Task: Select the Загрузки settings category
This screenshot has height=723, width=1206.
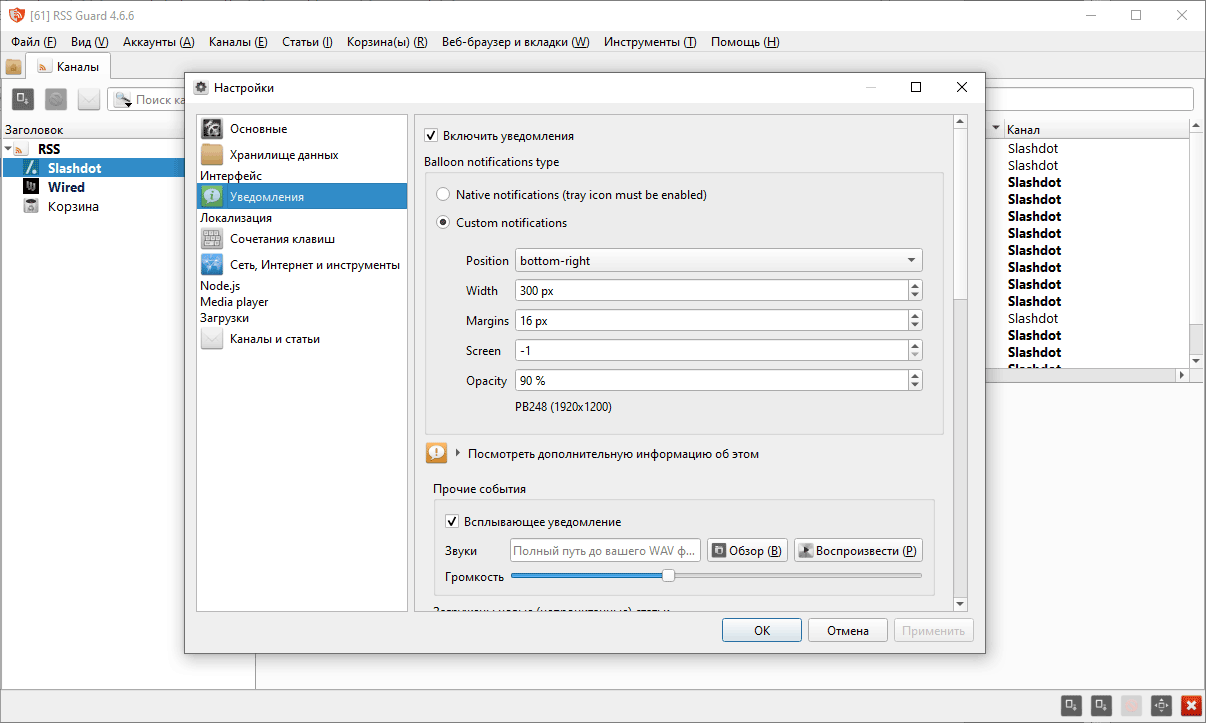Action: tap(225, 318)
